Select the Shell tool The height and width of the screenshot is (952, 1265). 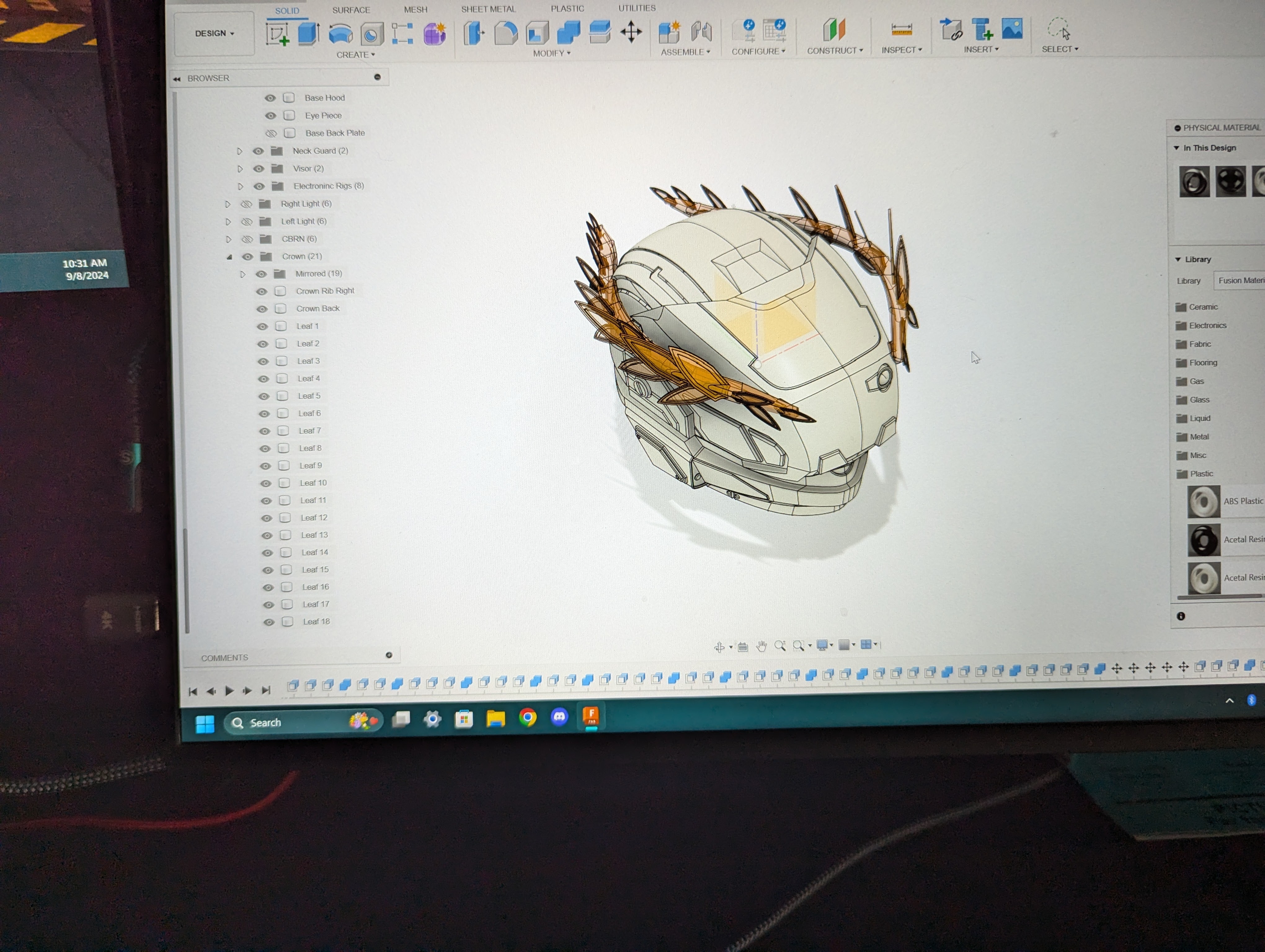coord(537,33)
